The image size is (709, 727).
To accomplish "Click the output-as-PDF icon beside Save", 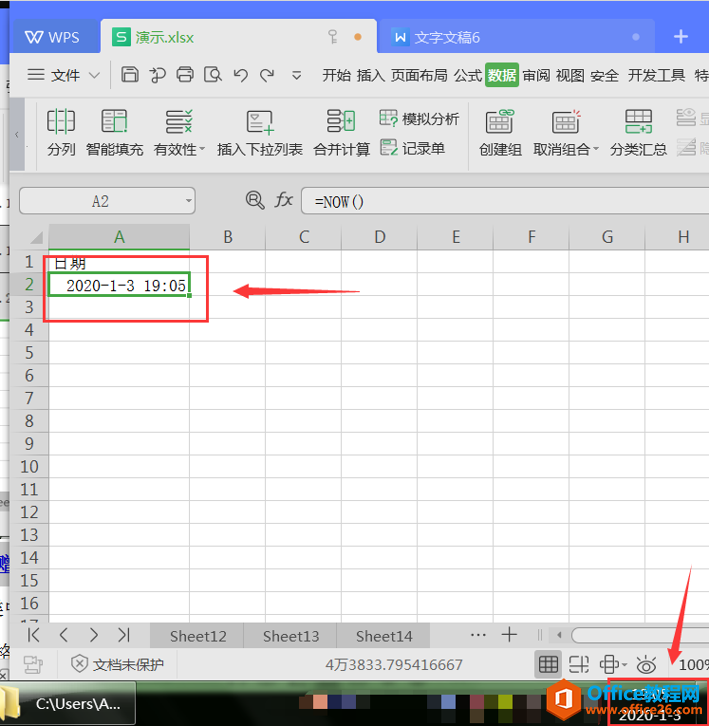I will pos(158,74).
